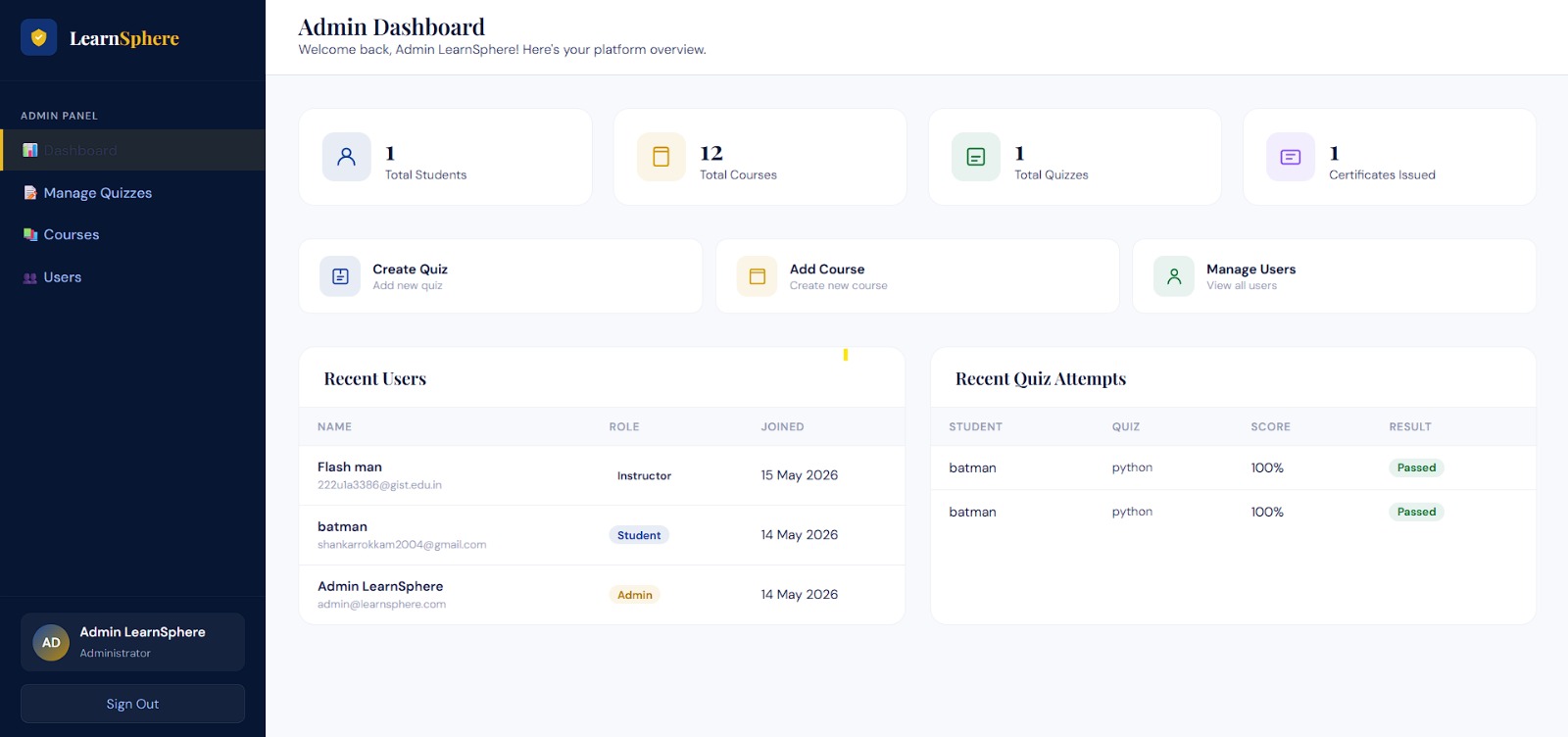Click the Create Quiz card icon
The image size is (1568, 737).
340,276
